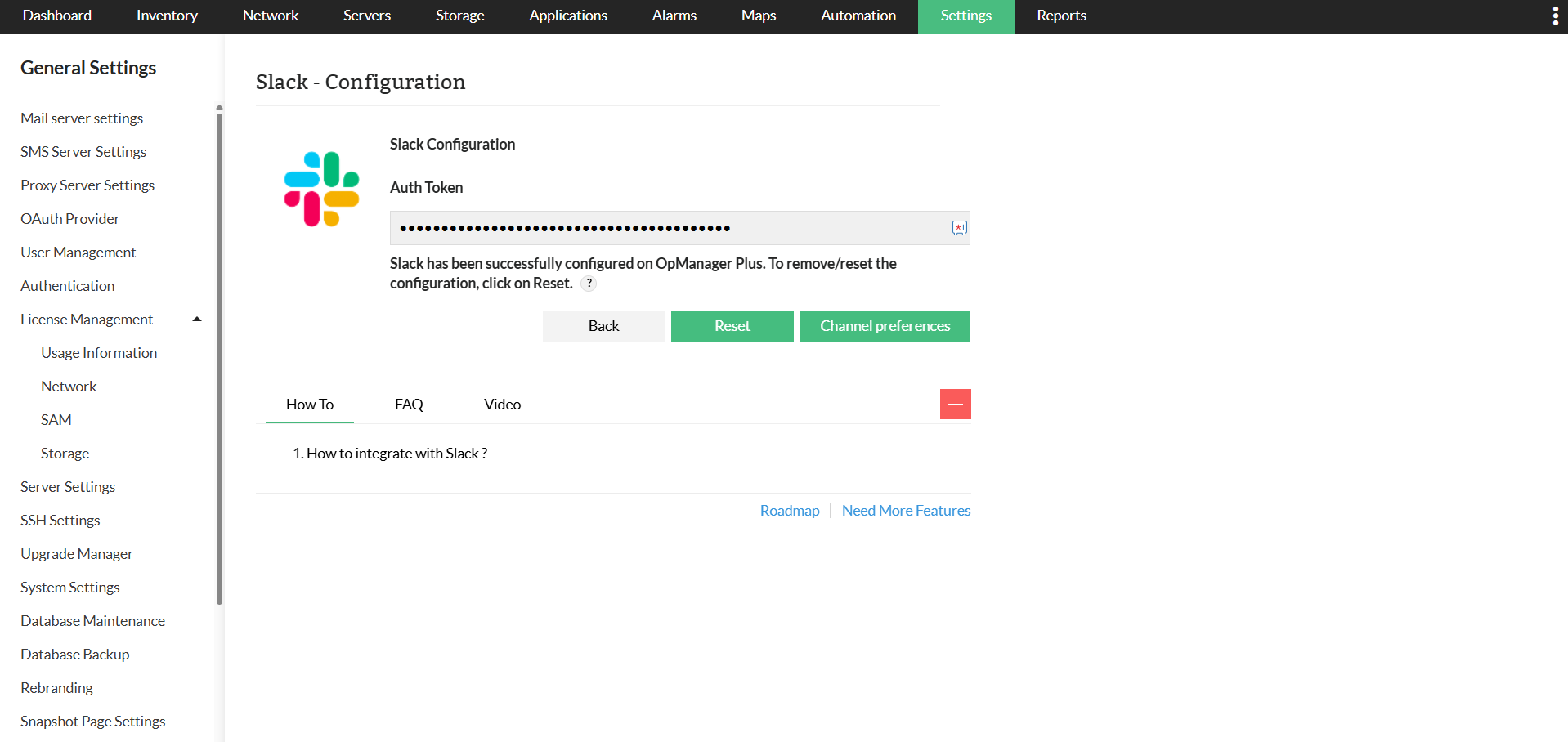Switch to the FAQ tab
The height and width of the screenshot is (742, 1568).
coord(409,405)
